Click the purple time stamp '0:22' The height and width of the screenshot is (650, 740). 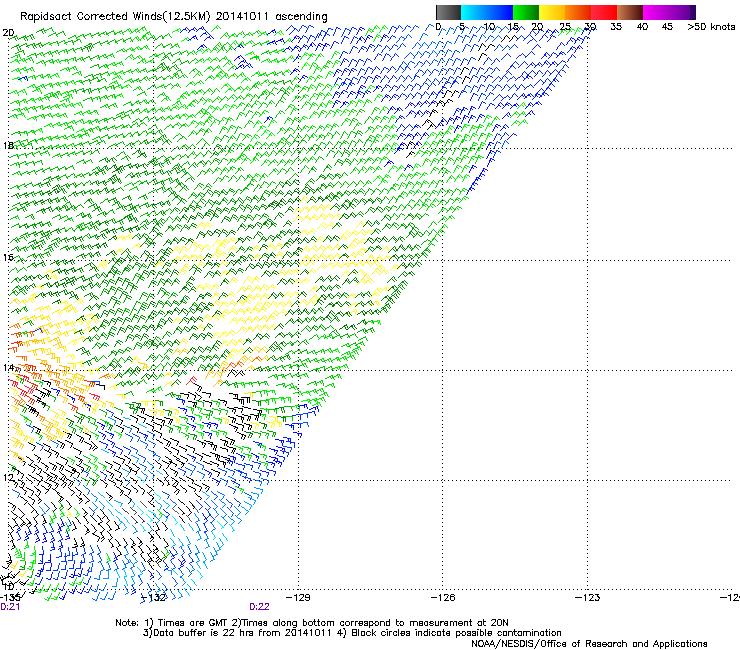coord(259,607)
